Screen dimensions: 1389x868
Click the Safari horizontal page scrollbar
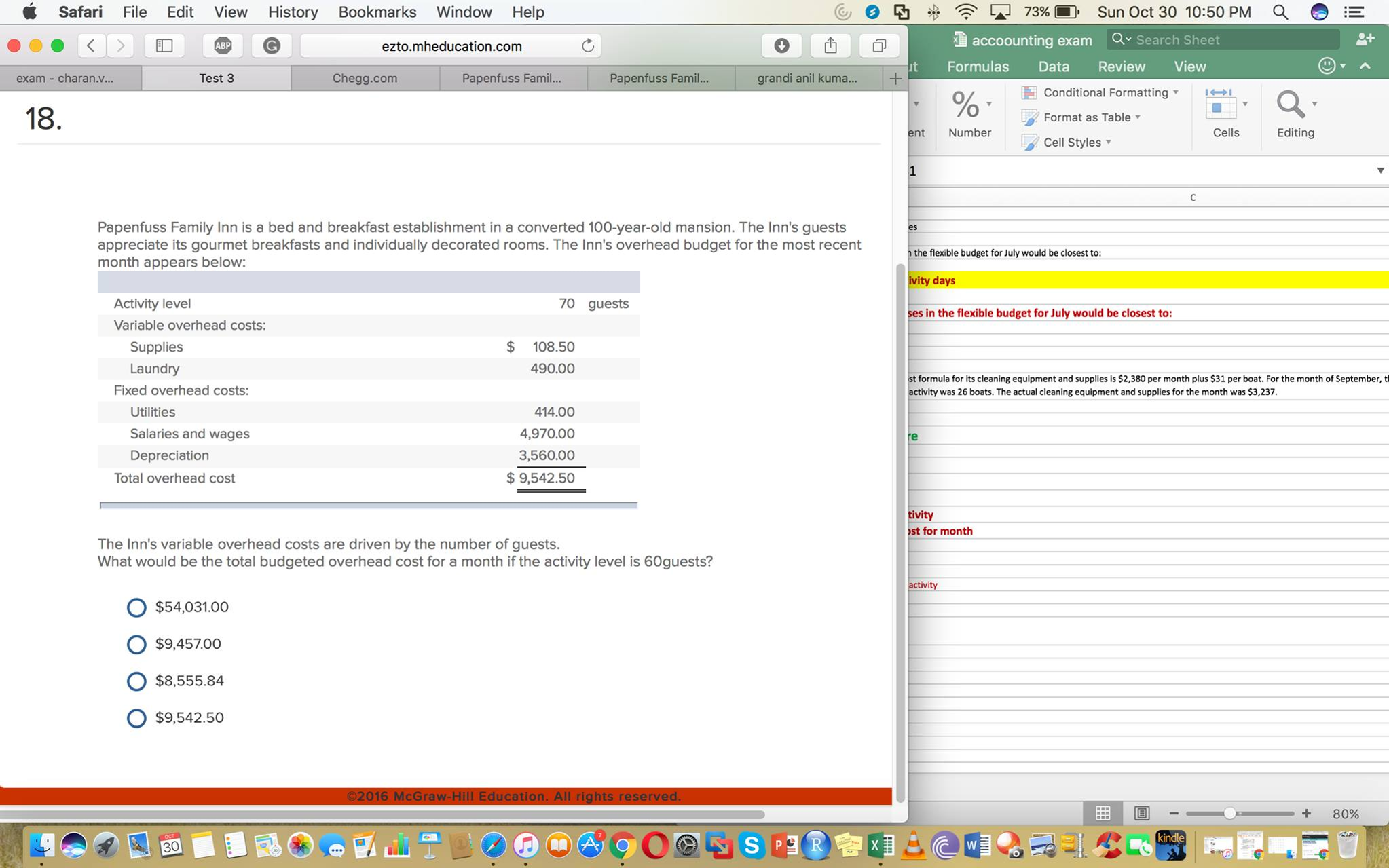pos(382,814)
